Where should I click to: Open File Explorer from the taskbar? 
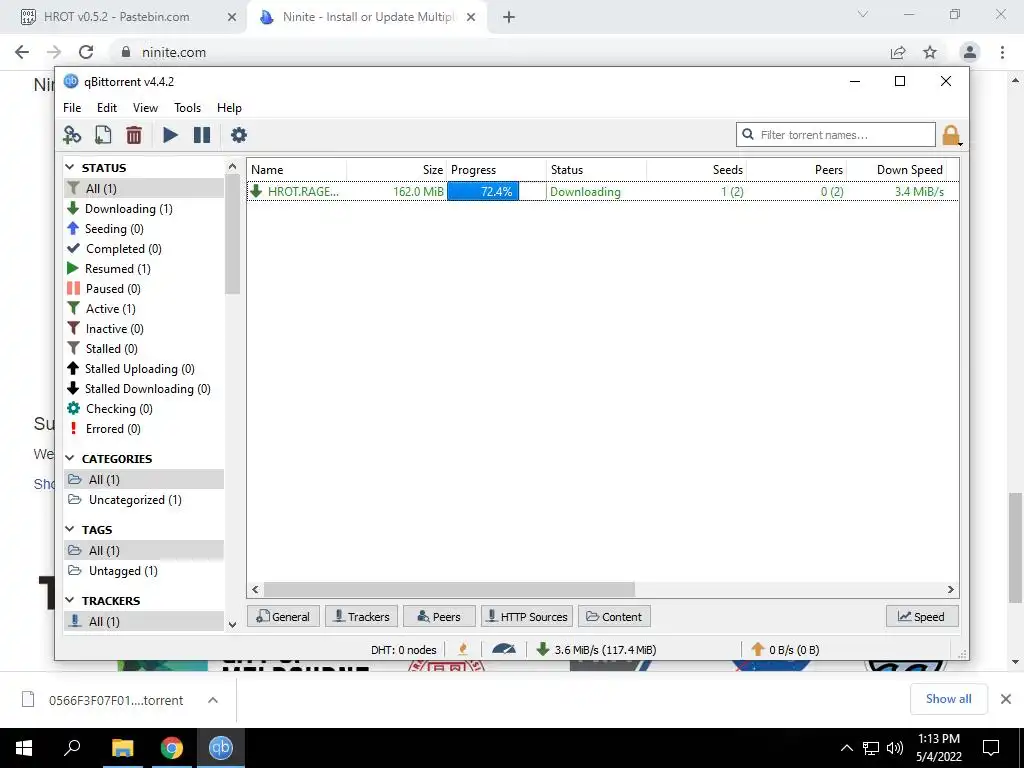[x=122, y=748]
